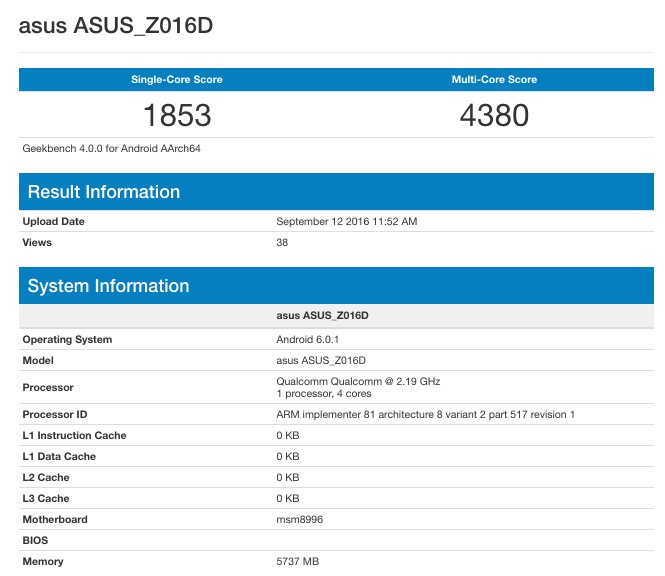Click the msm8996 motherboard value

[x=299, y=519]
